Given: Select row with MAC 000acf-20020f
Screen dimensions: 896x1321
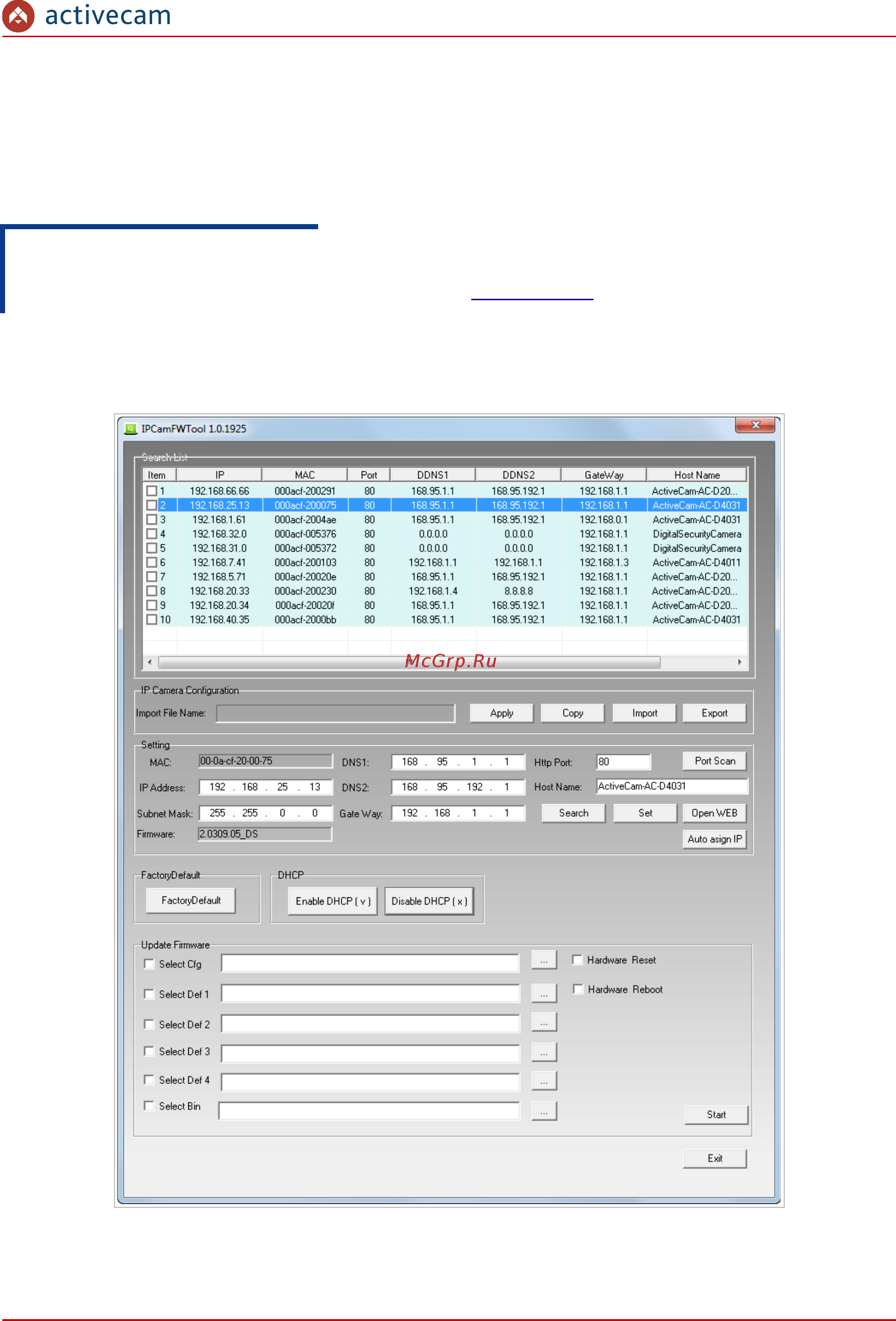Looking at the screenshot, I should tap(445, 605).
